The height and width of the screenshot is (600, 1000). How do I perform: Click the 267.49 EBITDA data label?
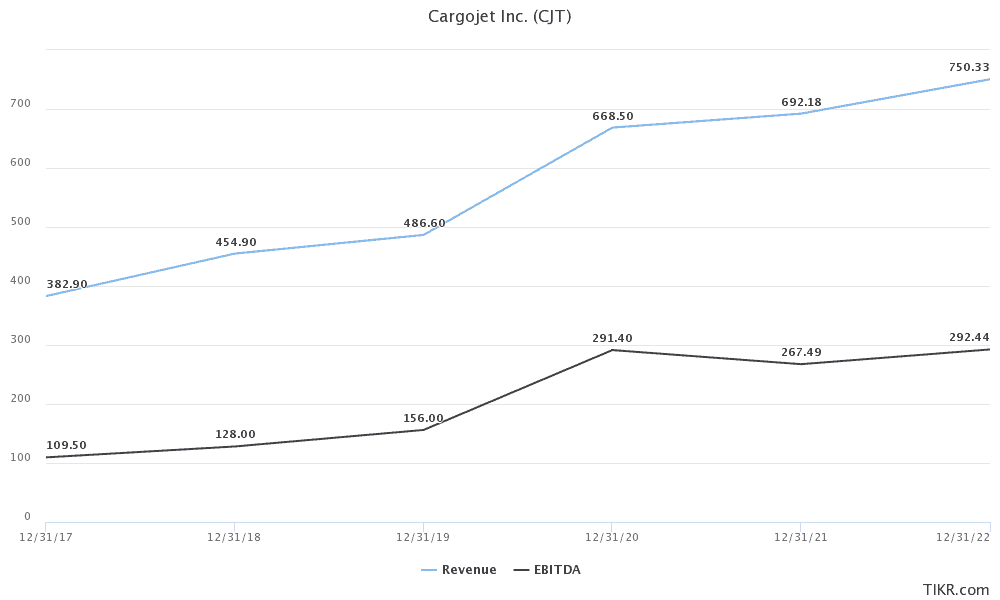(x=801, y=353)
